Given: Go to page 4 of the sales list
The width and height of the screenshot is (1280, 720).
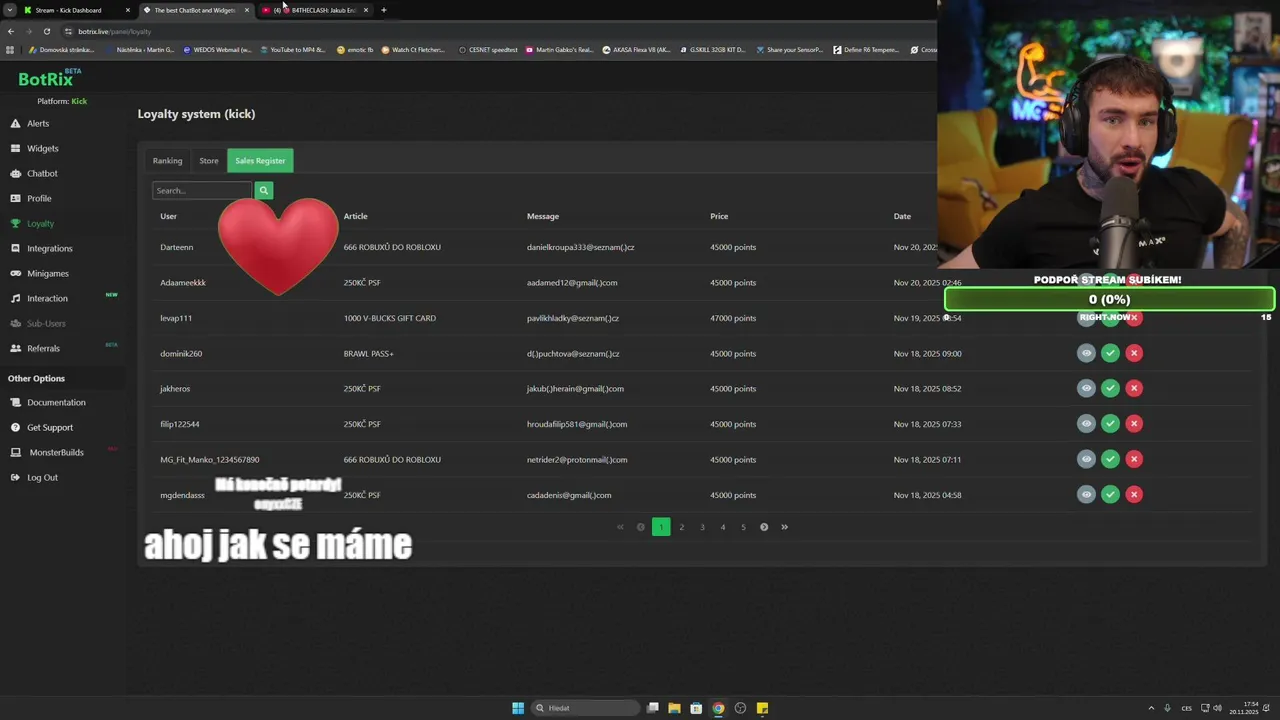Looking at the screenshot, I should [x=723, y=527].
